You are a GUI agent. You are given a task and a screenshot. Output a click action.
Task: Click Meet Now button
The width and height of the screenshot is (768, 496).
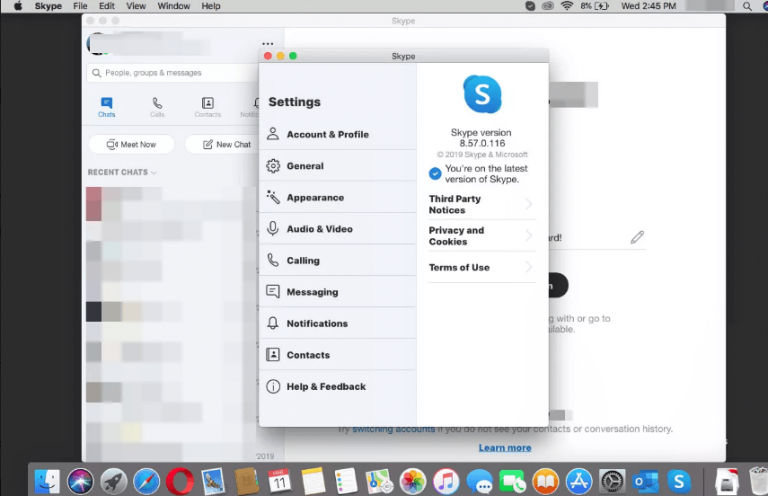(131, 144)
